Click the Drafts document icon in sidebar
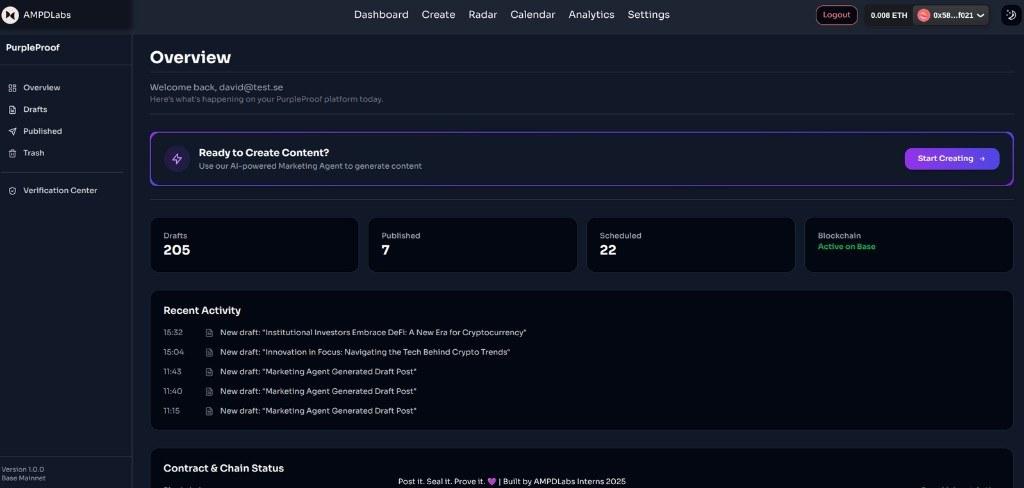1024x488 pixels. coord(12,110)
